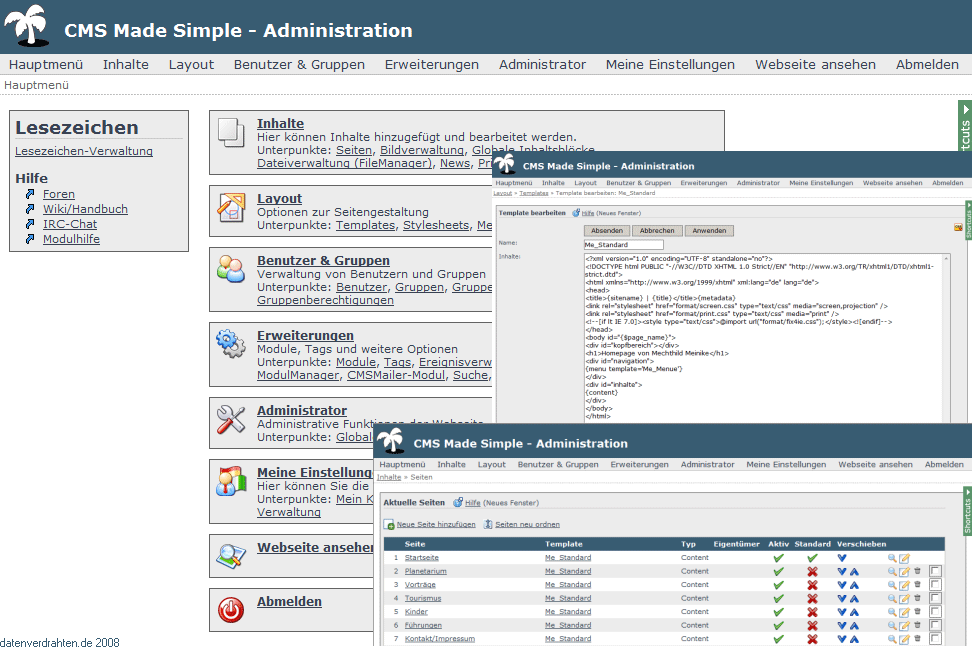This screenshot has width=972, height=647.
Task: Open the Startseite page link
Action: 422,558
